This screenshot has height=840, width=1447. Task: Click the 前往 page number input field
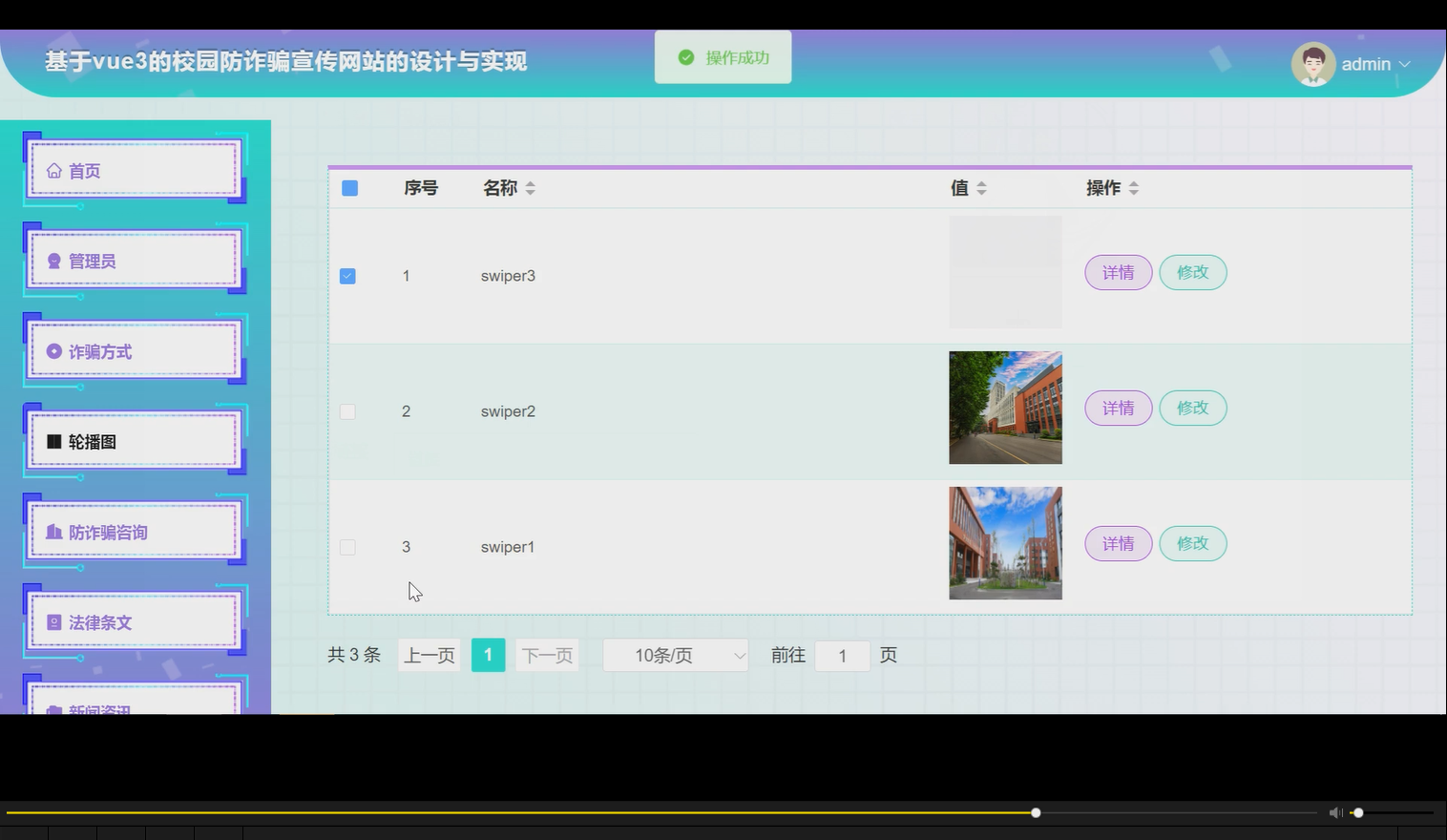(x=842, y=655)
